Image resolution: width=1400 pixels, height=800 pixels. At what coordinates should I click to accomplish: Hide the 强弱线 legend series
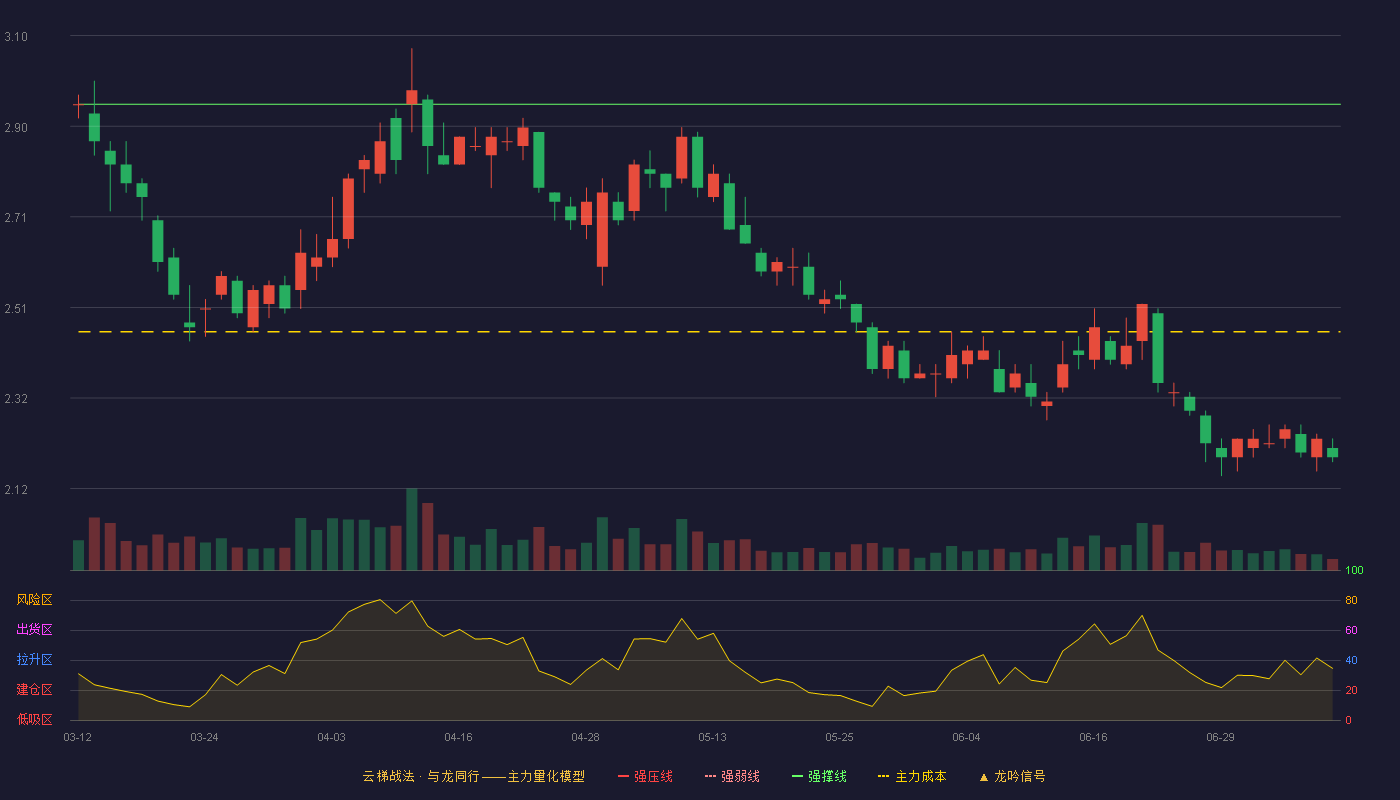732,776
